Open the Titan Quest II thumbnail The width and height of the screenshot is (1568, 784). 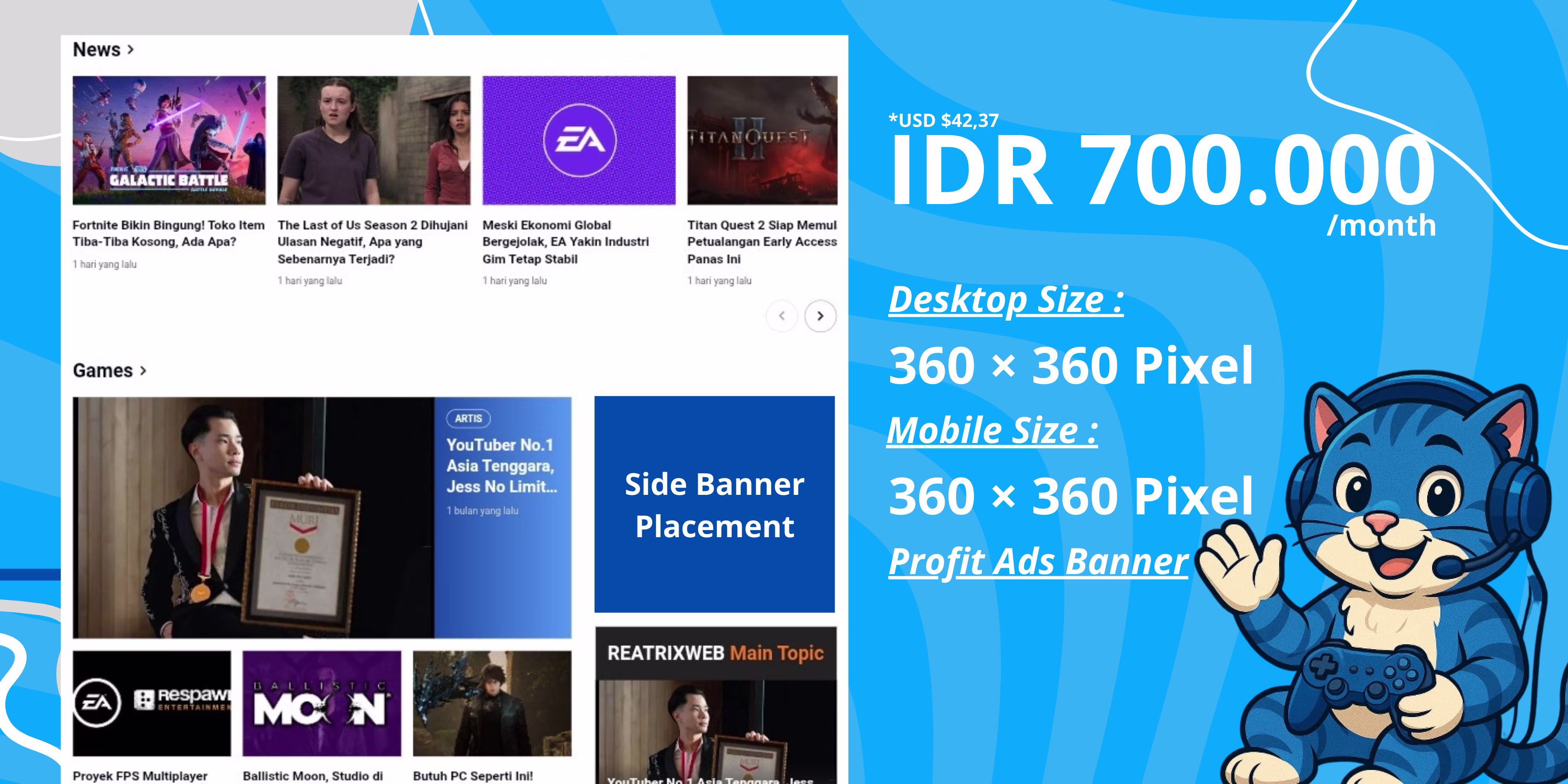point(762,140)
